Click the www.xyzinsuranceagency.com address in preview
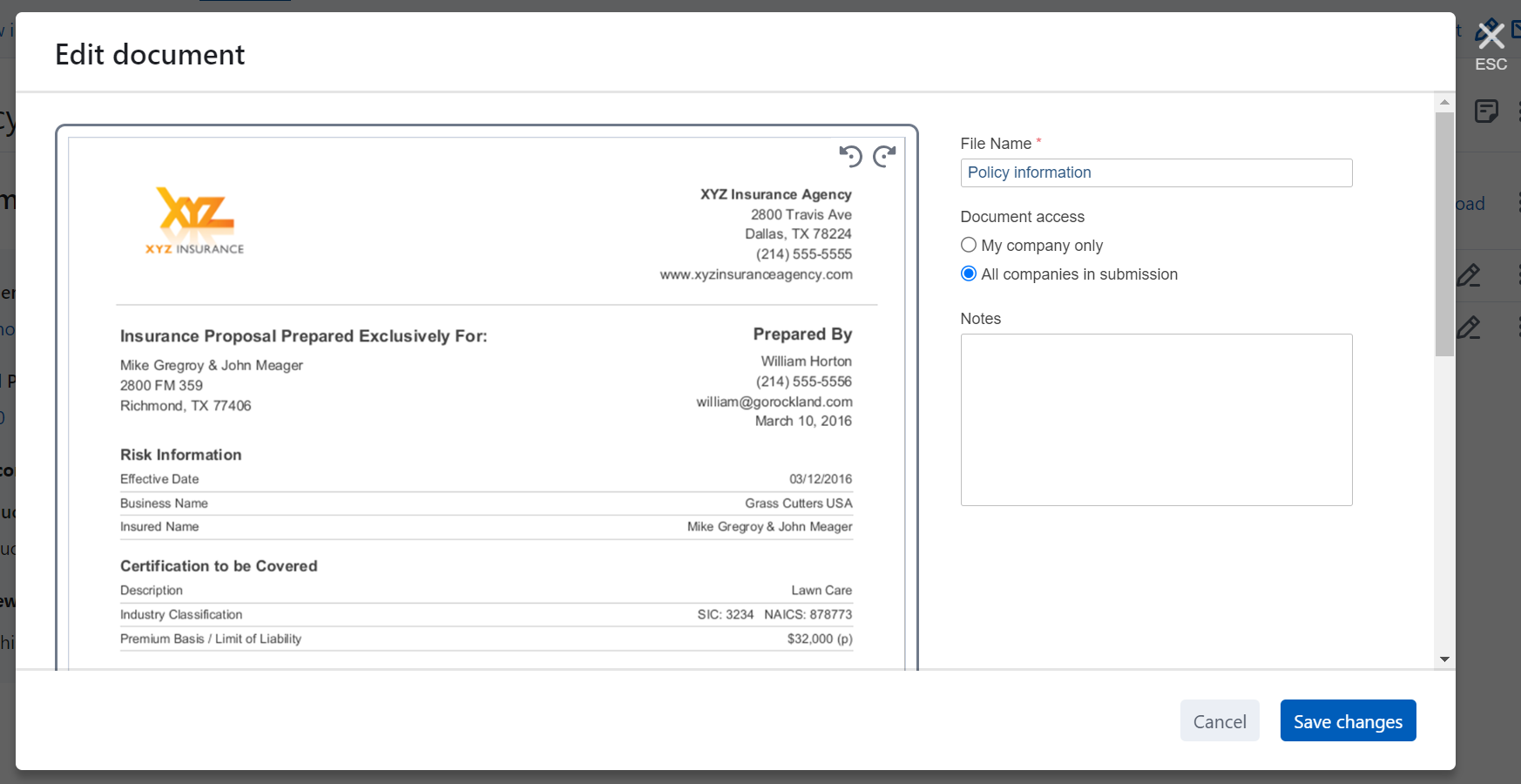Screen dimensions: 1521x784 (x=756, y=274)
